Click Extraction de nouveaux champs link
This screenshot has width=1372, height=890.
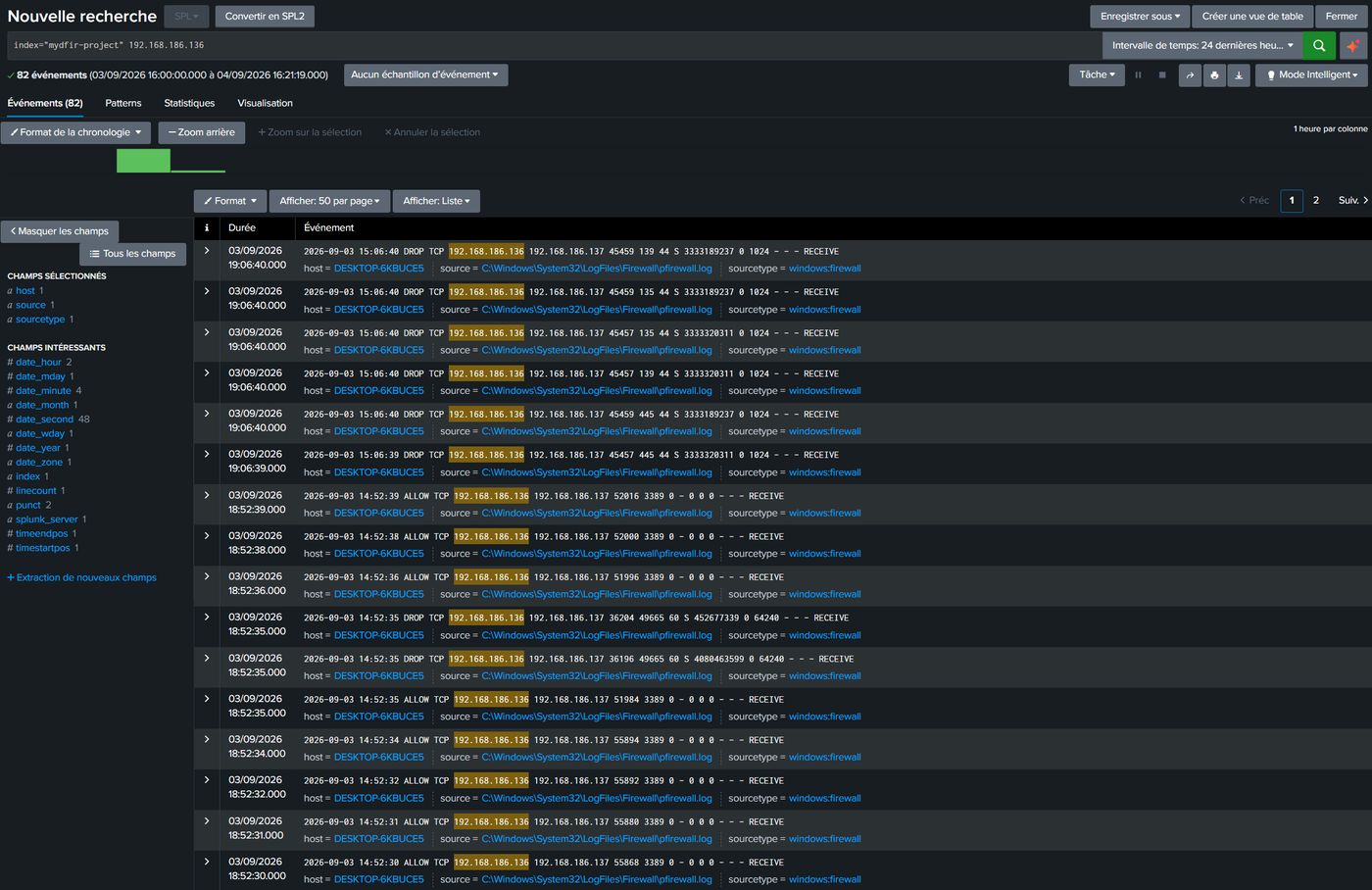81,577
